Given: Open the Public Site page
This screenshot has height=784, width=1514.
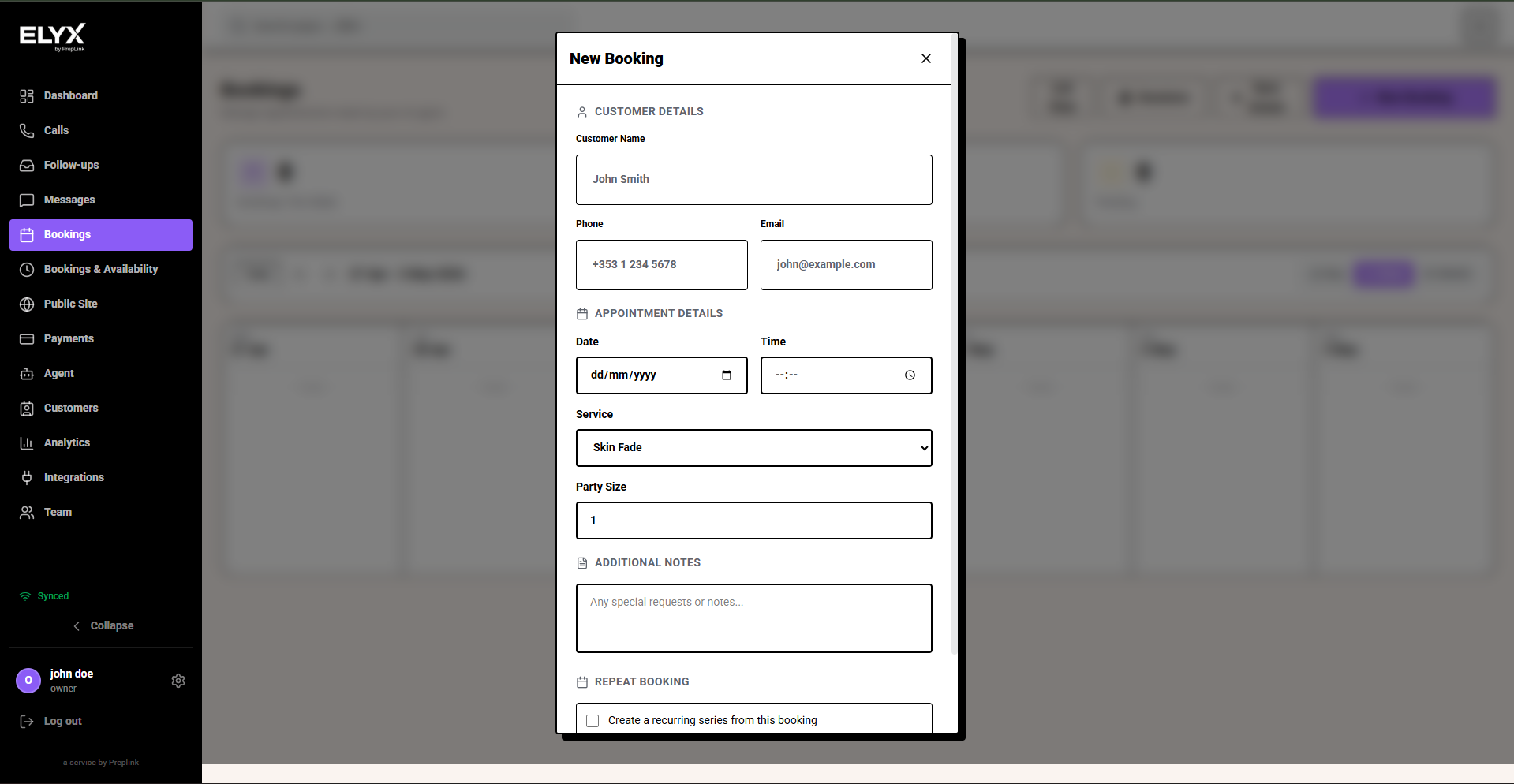Looking at the screenshot, I should tap(101, 304).
